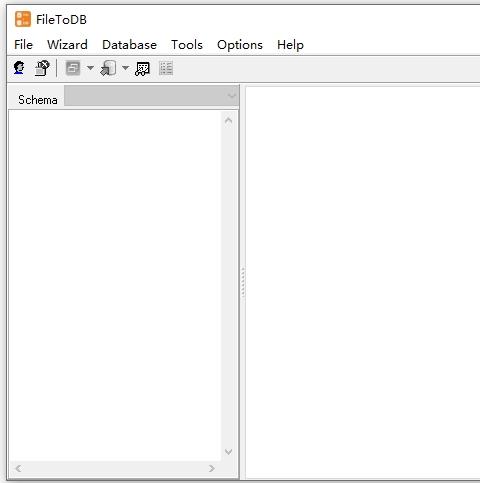Open the Help menu
Screen dimensions: 480x483
click(290, 45)
